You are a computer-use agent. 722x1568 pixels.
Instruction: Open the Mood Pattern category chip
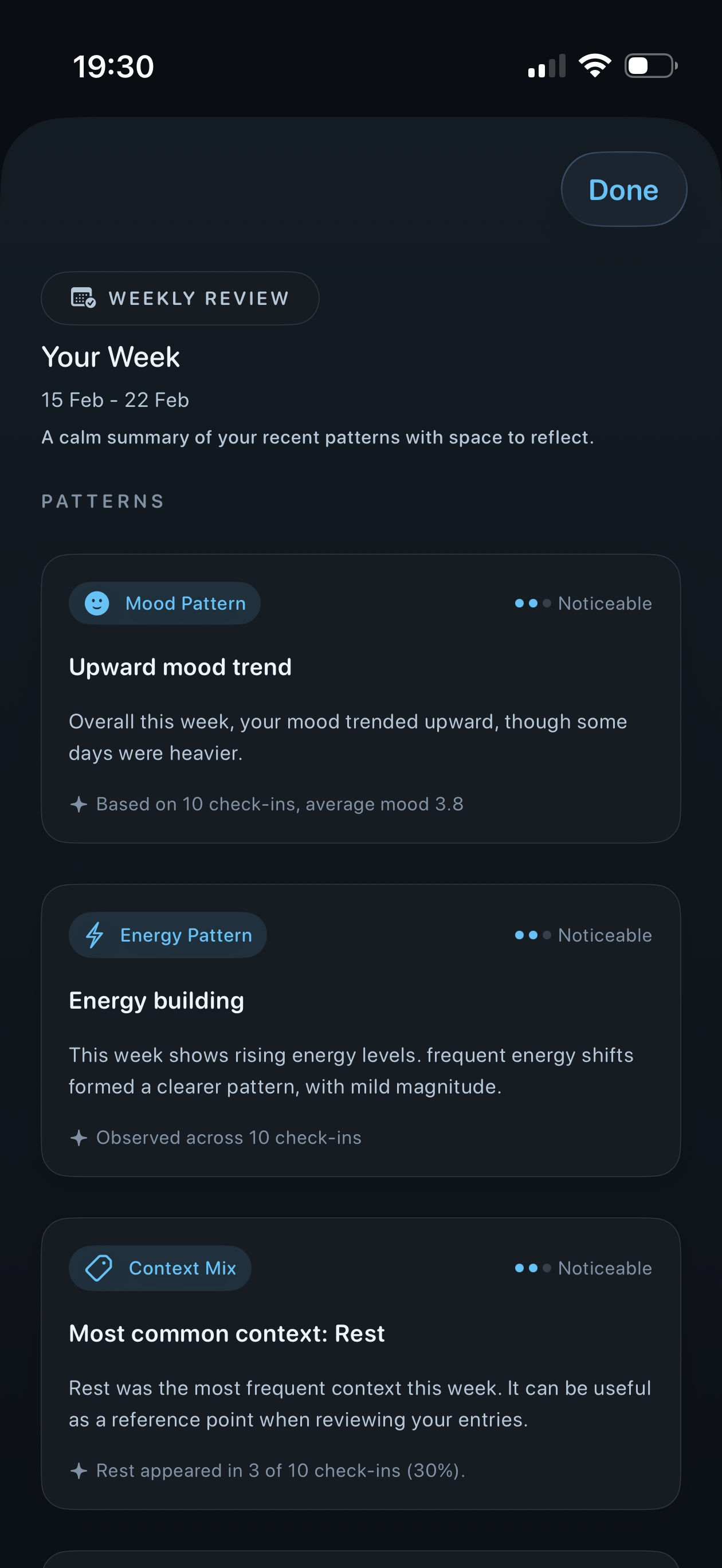click(164, 602)
